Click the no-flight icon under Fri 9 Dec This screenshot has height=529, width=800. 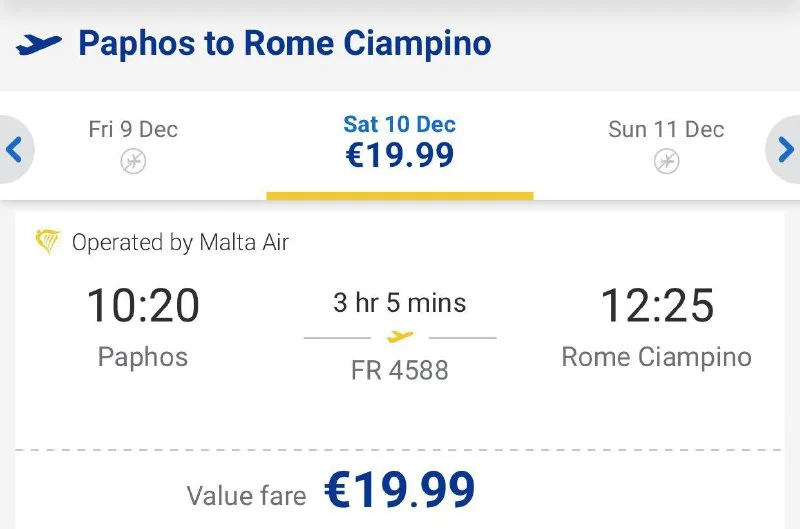(x=133, y=161)
